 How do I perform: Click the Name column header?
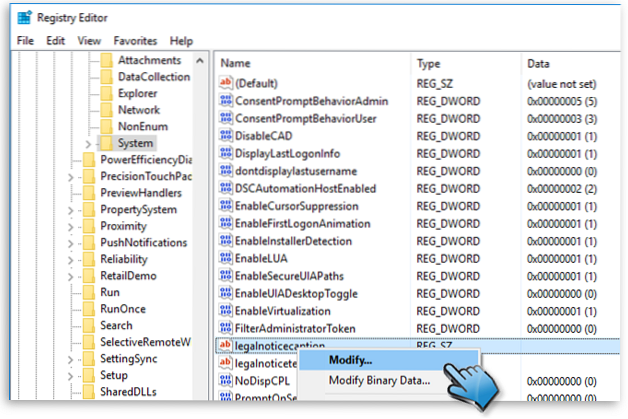pos(235,63)
